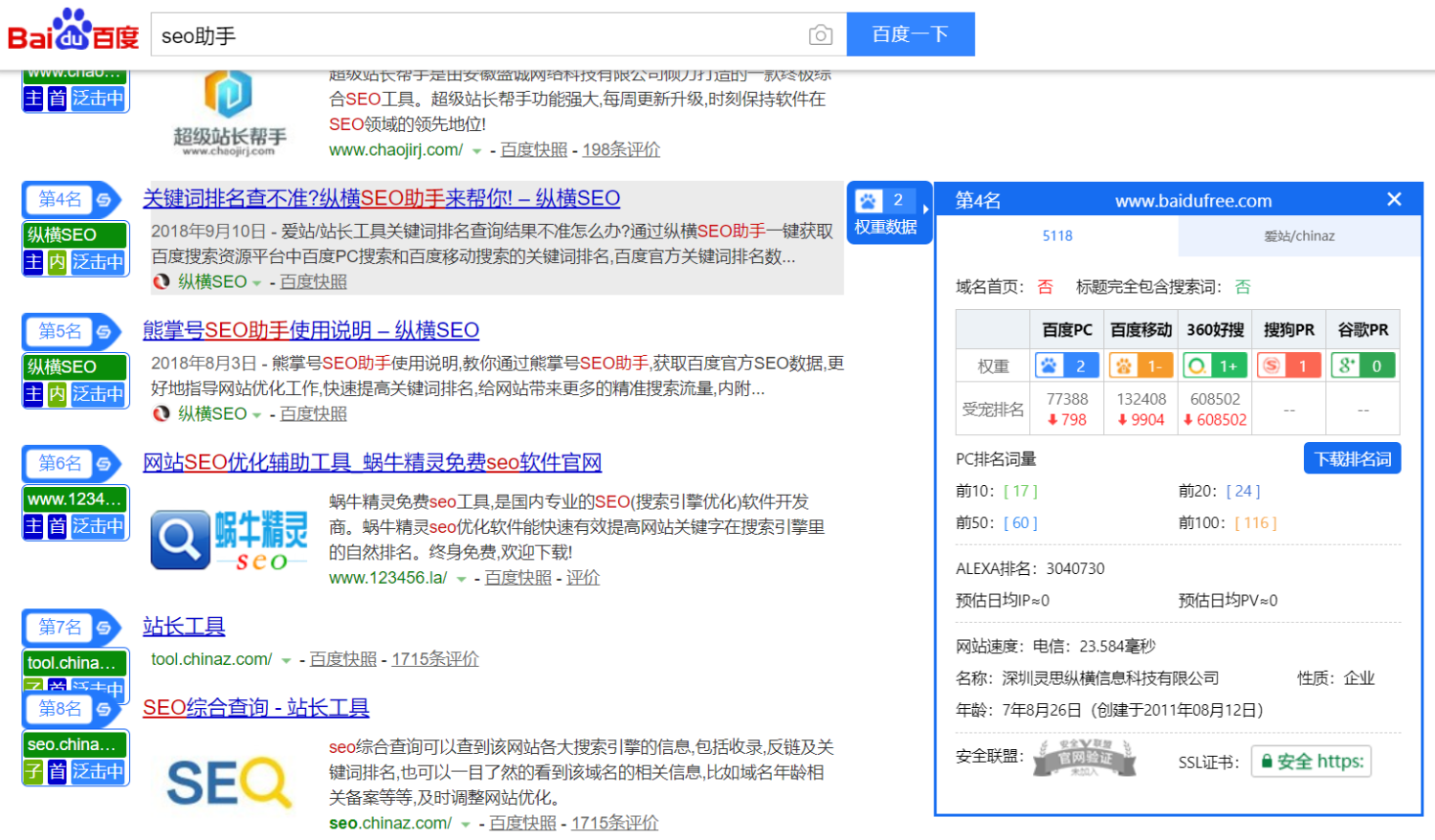Click the swirl icon beside 第5名 badge
Viewport: 1435px width, 840px height.
coord(104,331)
